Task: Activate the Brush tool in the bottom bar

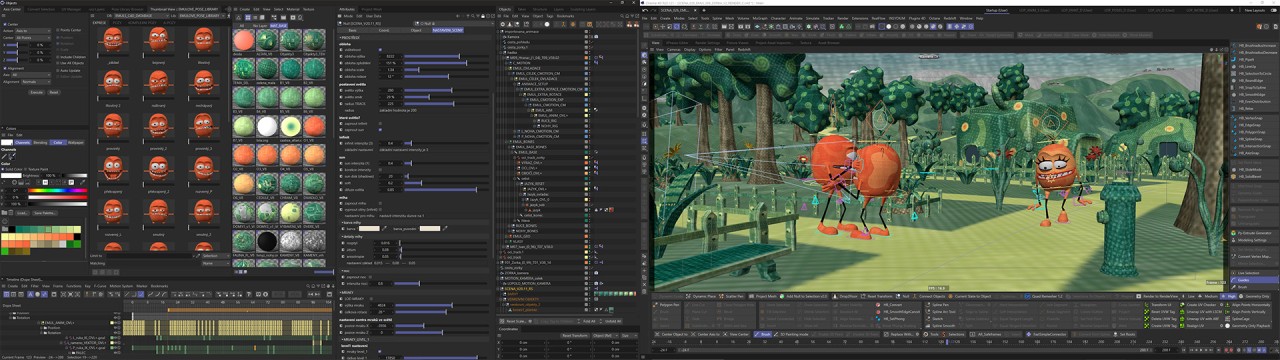Action: 763,334
